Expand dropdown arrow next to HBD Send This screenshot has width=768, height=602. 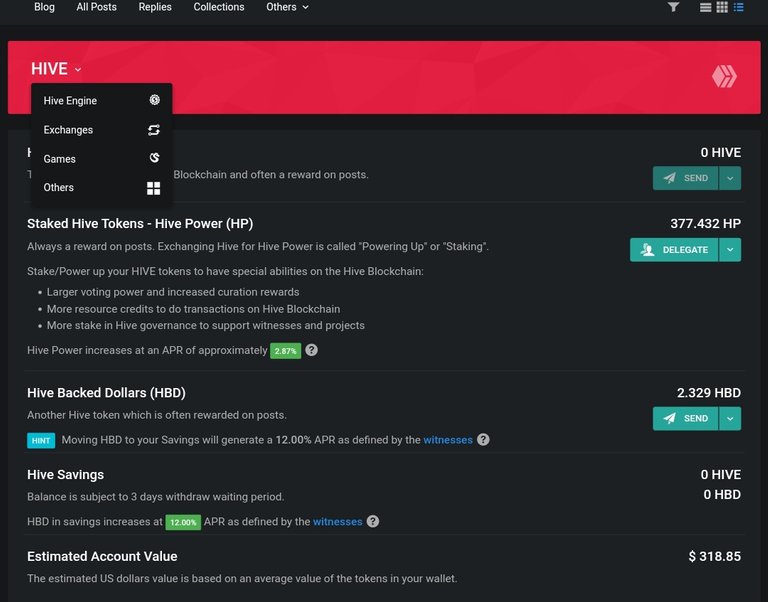tap(730, 418)
